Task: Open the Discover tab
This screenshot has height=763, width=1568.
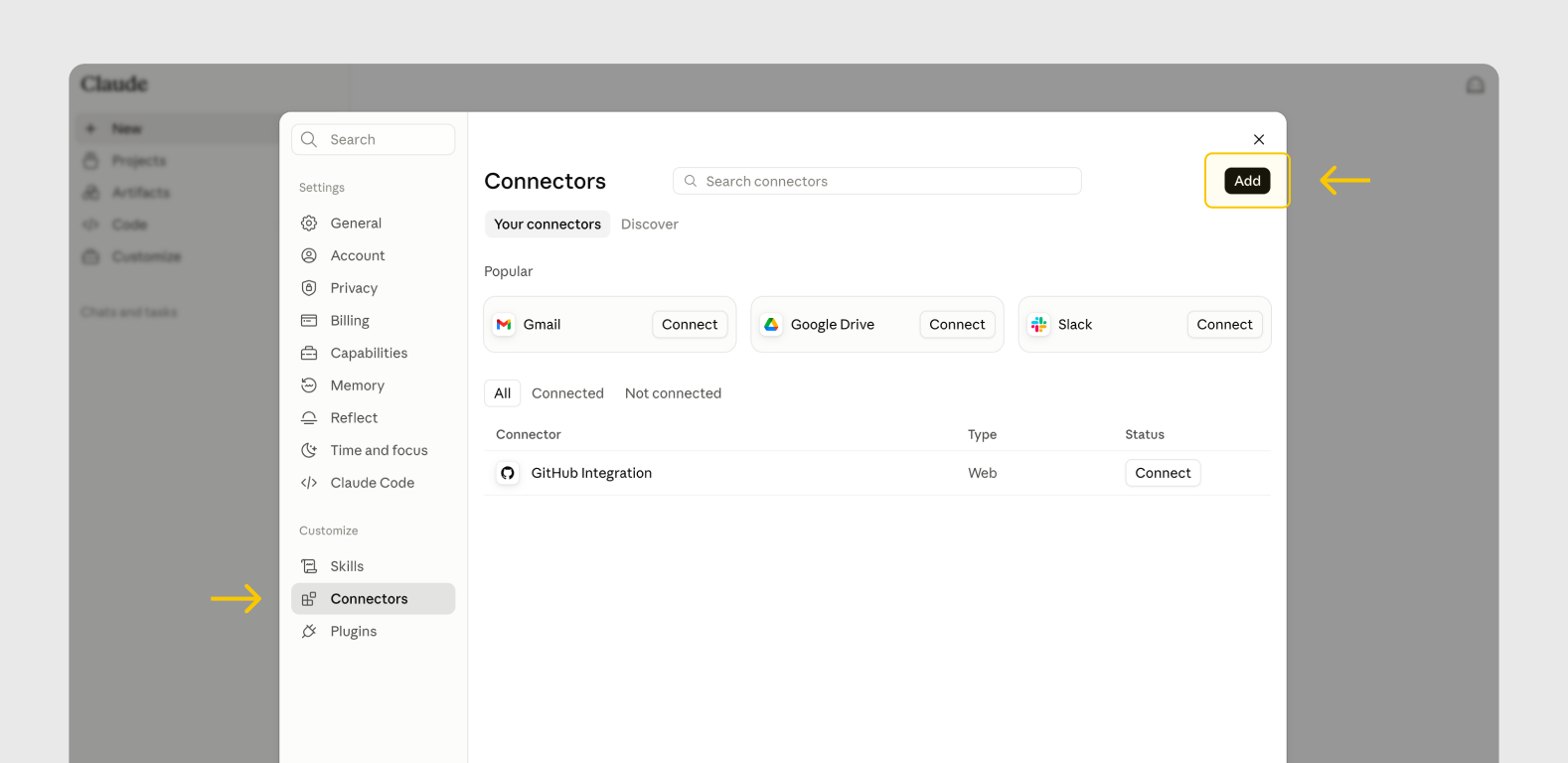Action: point(650,225)
